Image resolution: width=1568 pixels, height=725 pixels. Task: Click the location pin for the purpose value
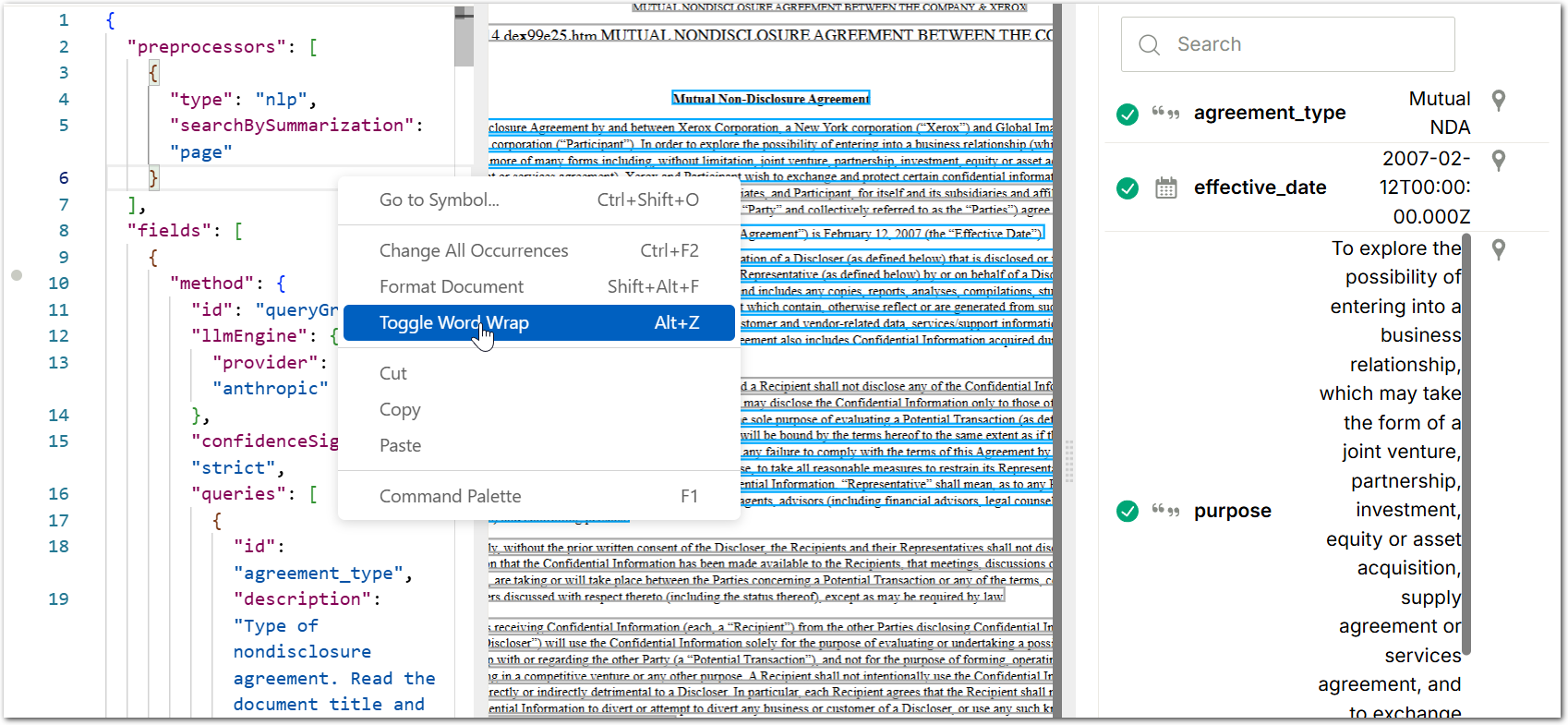[x=1499, y=249]
